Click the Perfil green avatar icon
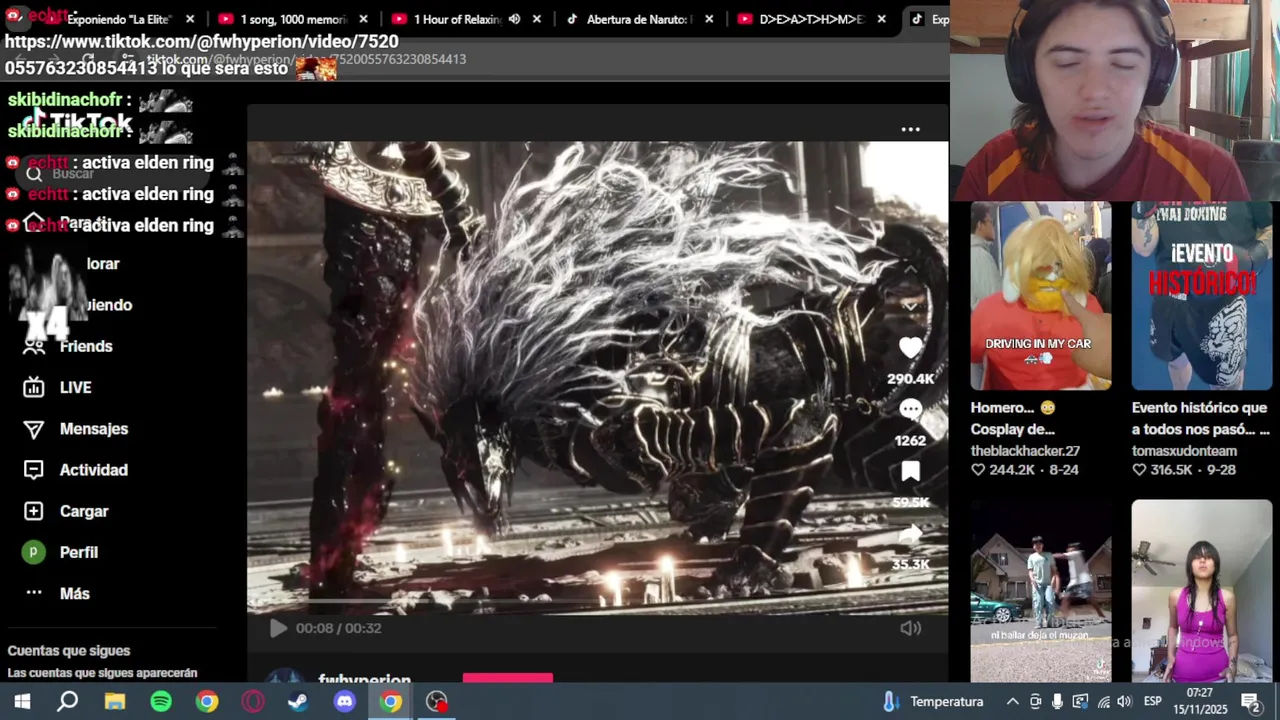 click(34, 552)
